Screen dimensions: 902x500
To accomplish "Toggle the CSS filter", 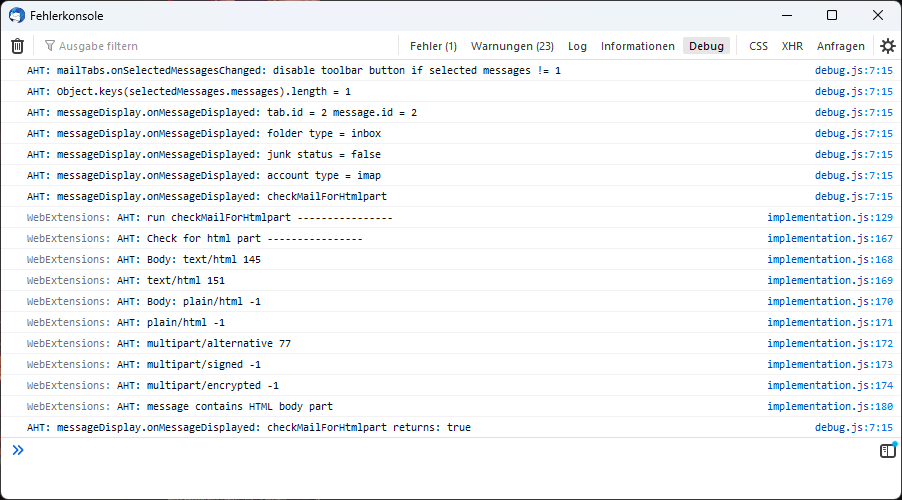I will tap(759, 46).
